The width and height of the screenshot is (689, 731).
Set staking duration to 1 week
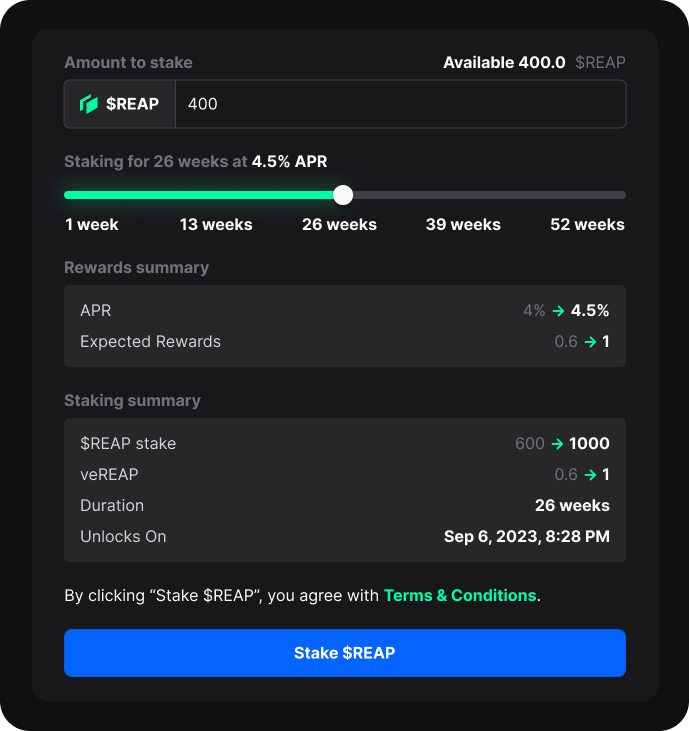[92, 224]
